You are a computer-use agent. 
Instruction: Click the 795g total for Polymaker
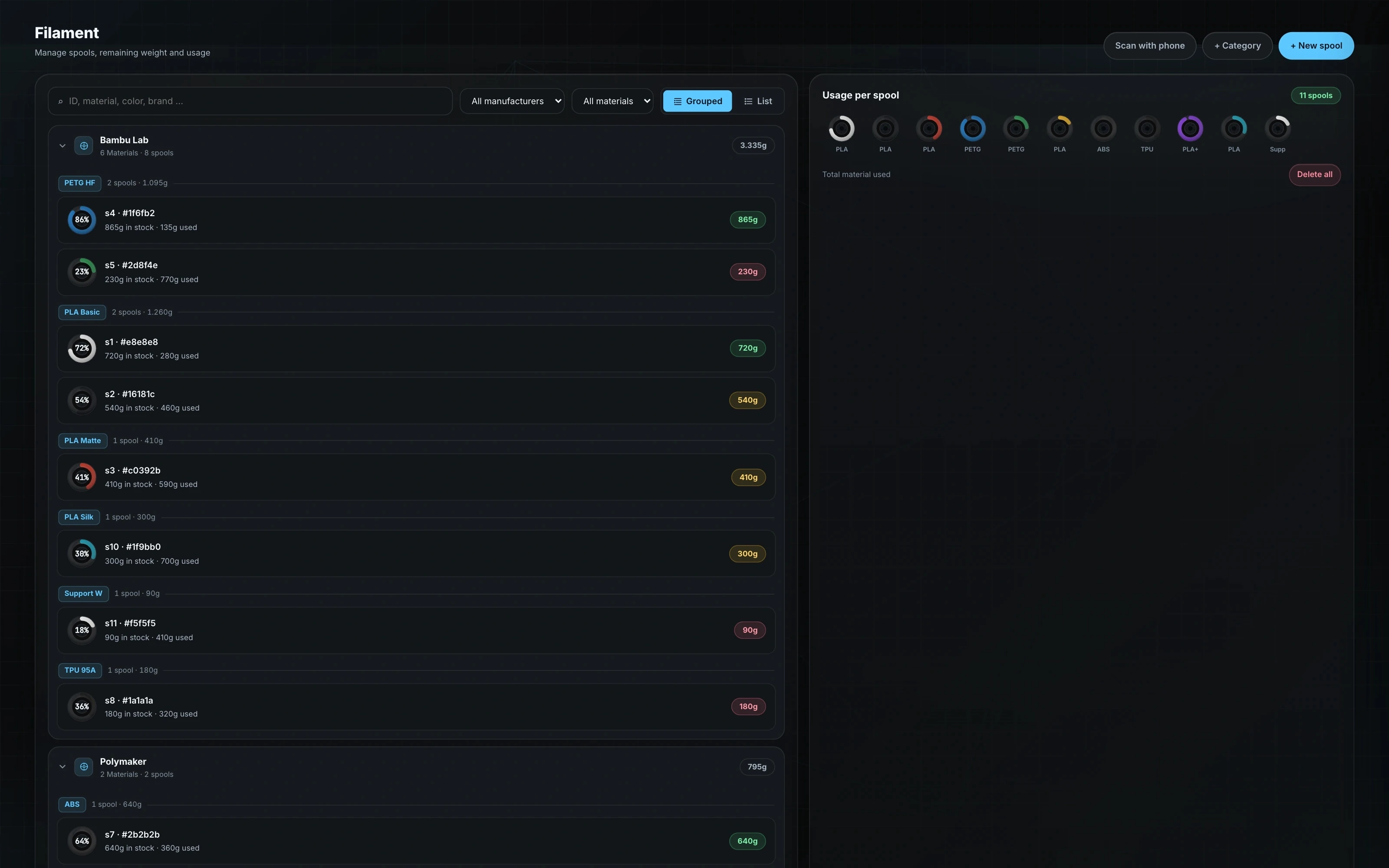(x=757, y=767)
